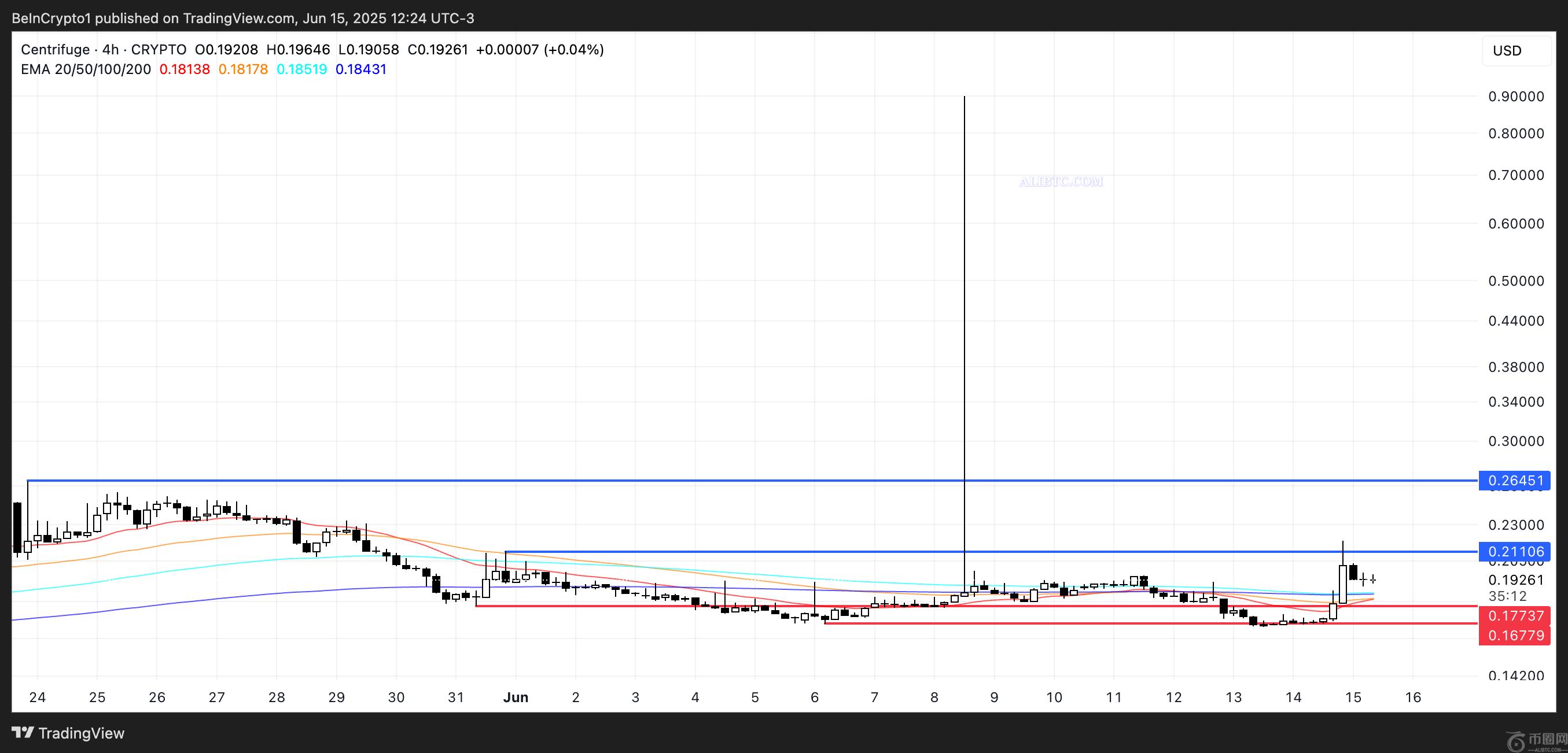Select the EMA 20/50/100/200 indicator legend
Viewport: 1568px width, 753px height.
point(86,69)
